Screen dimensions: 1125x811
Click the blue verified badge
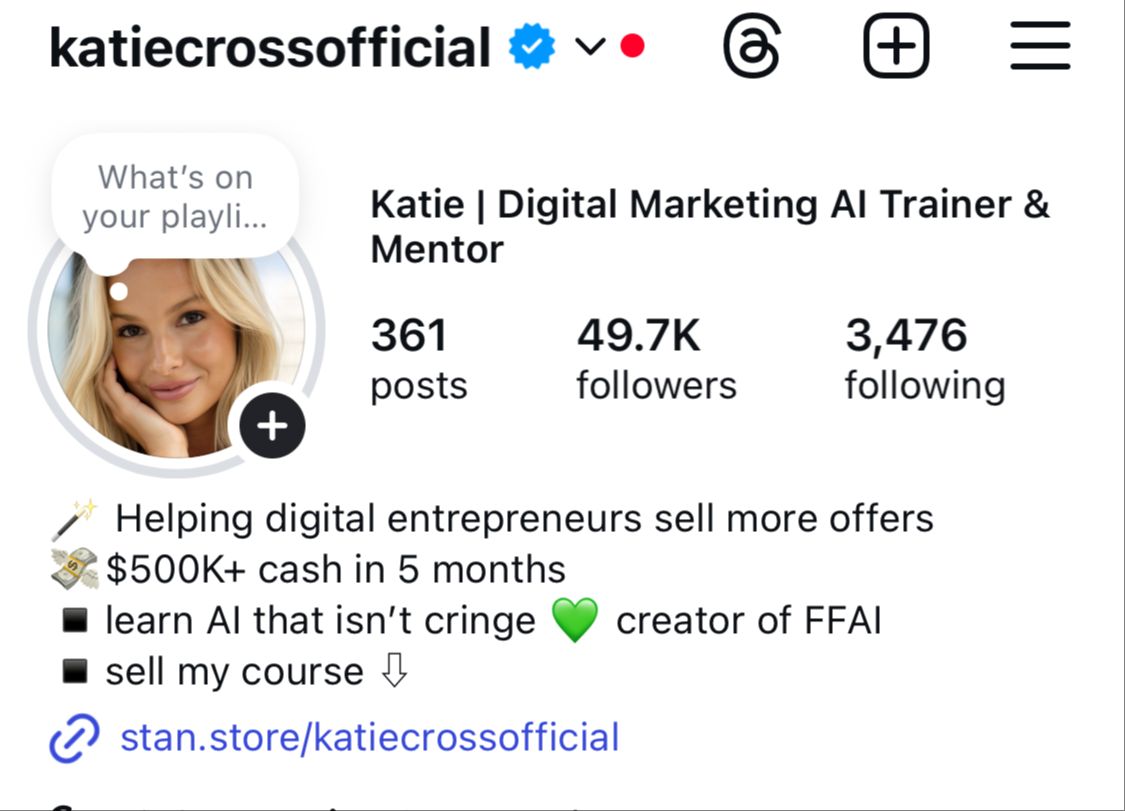(x=532, y=48)
